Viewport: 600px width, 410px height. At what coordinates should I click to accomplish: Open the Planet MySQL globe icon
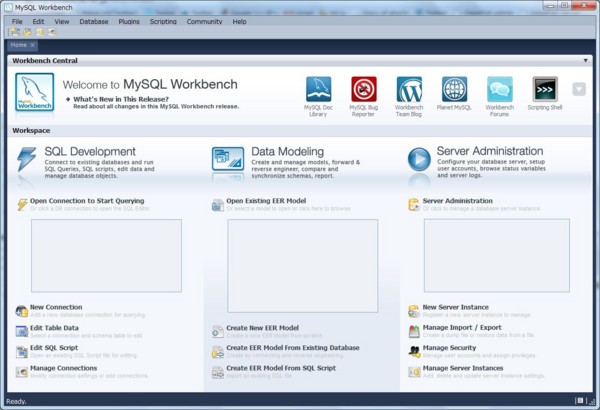tap(454, 89)
